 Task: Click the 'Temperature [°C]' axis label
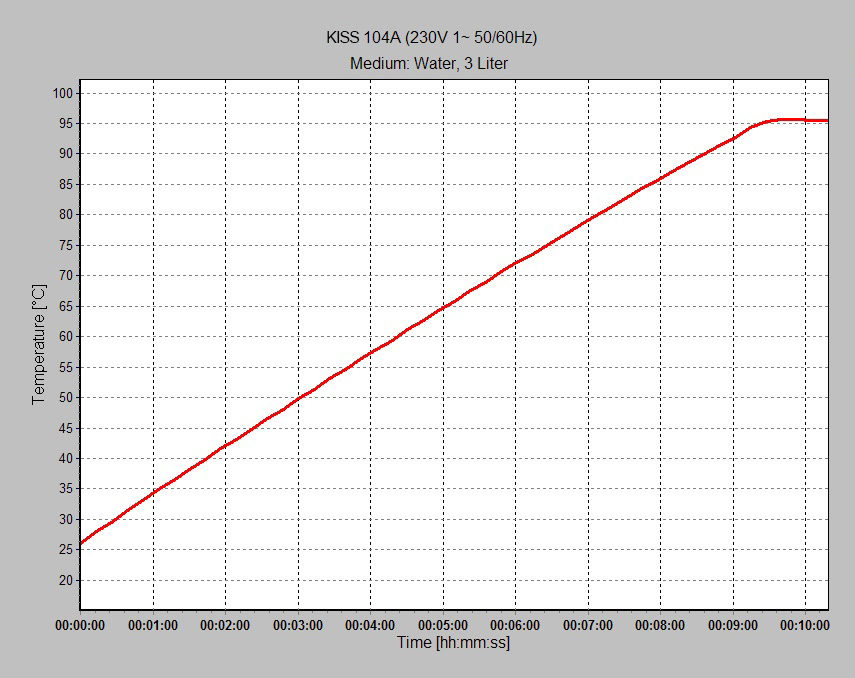point(39,344)
